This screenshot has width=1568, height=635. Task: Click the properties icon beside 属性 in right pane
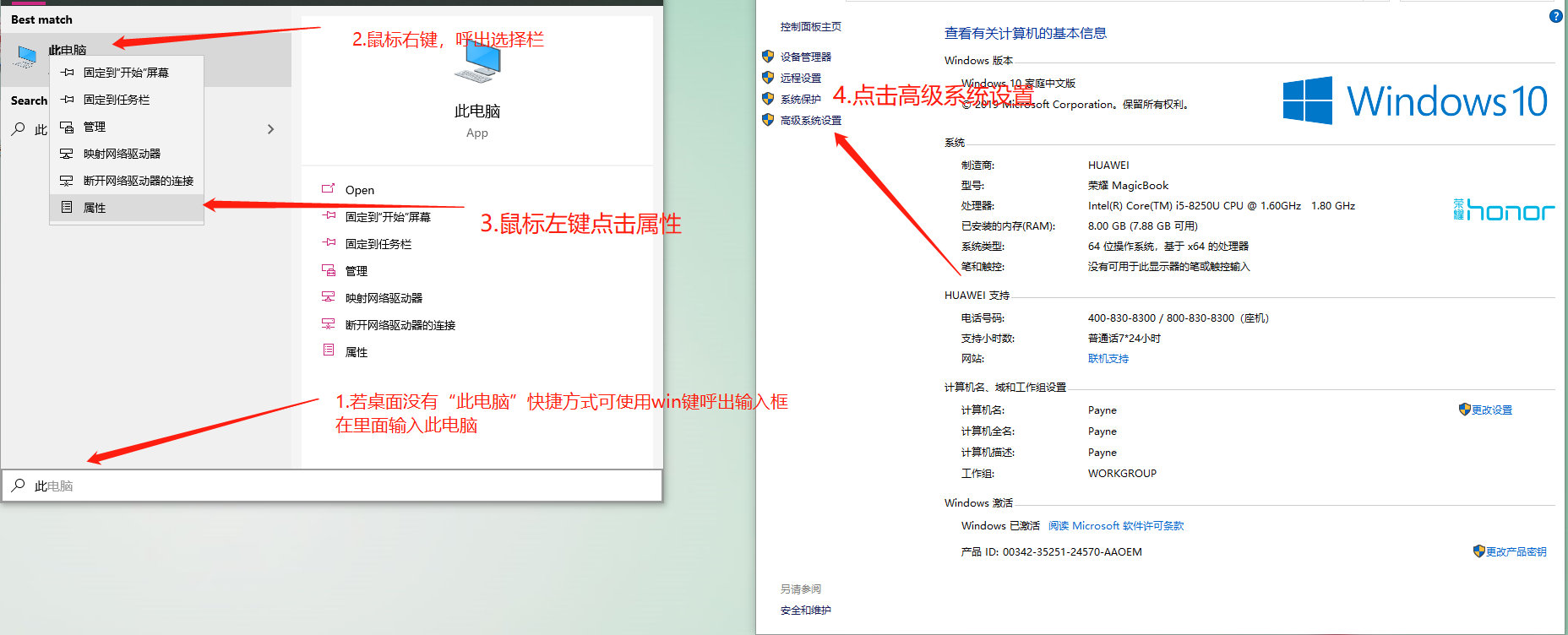[x=329, y=351]
